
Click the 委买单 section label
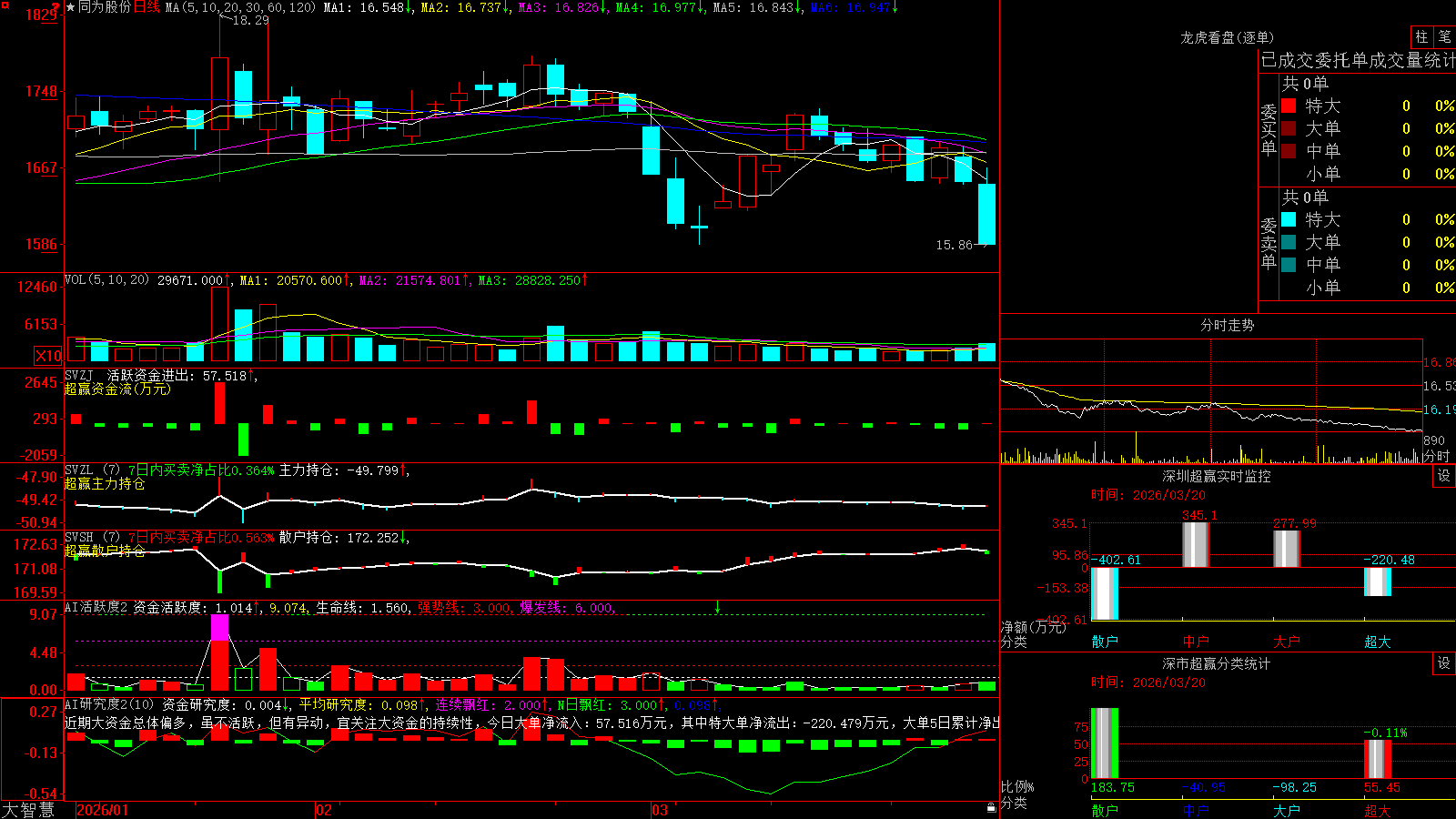pyautogui.click(x=1269, y=128)
